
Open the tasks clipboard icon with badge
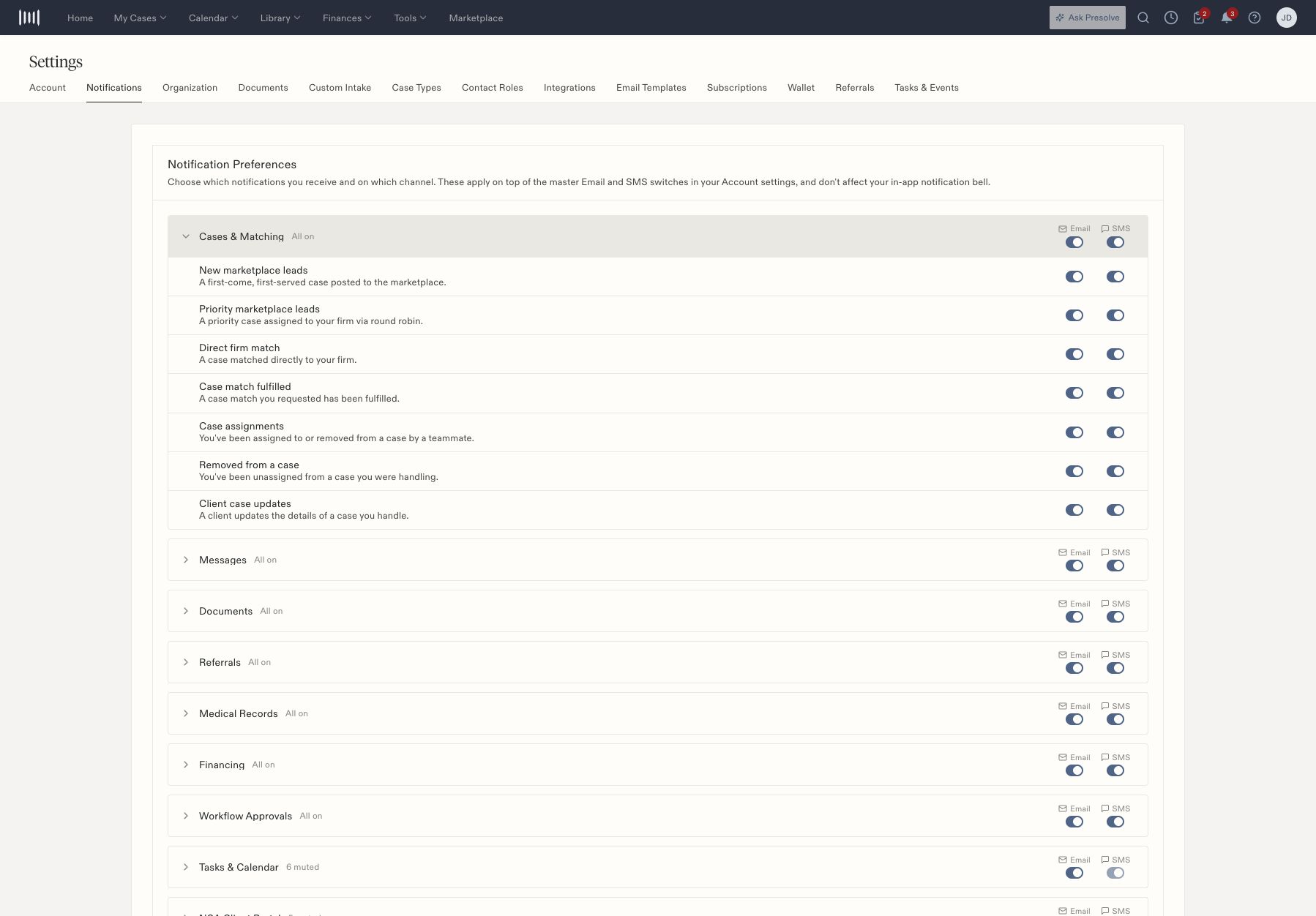point(1199,18)
